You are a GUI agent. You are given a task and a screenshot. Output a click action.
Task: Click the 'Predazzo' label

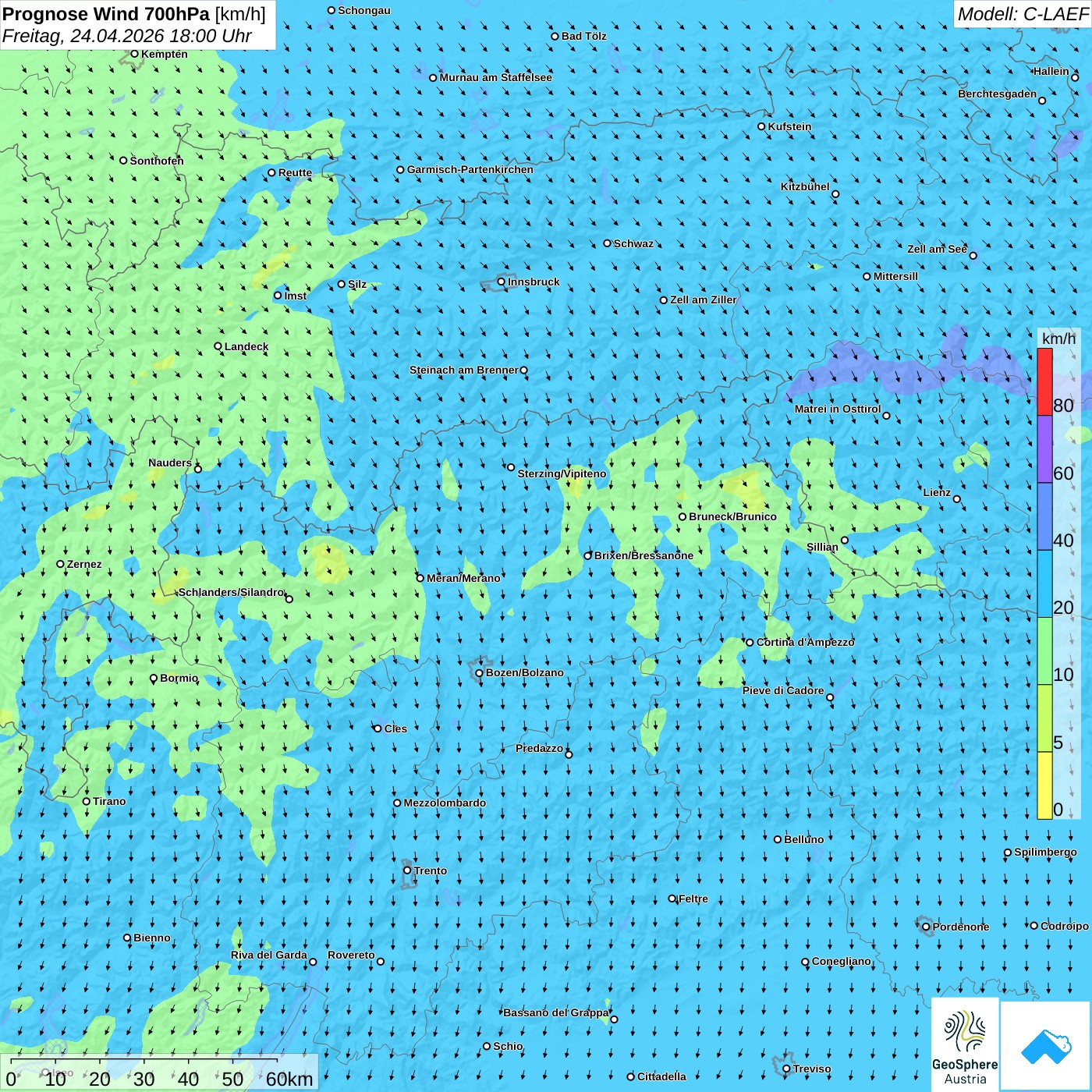(540, 748)
